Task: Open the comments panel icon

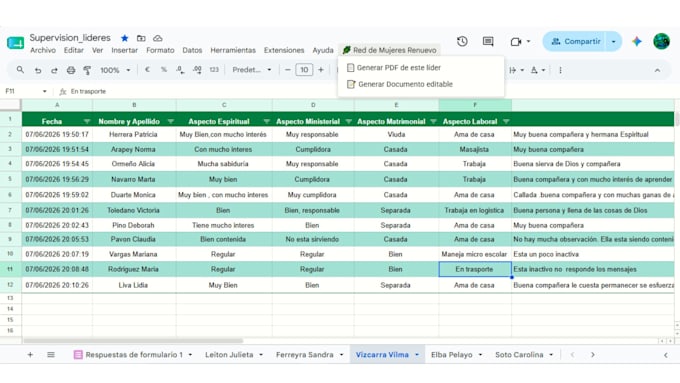Action: click(x=488, y=41)
